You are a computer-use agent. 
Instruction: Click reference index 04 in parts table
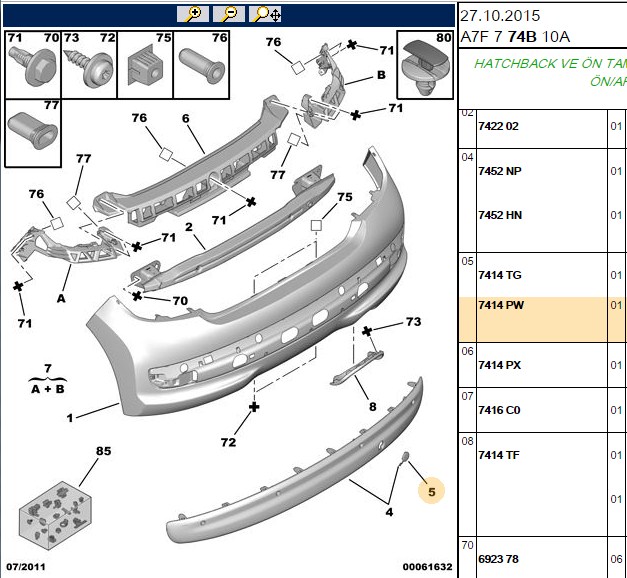tap(467, 157)
